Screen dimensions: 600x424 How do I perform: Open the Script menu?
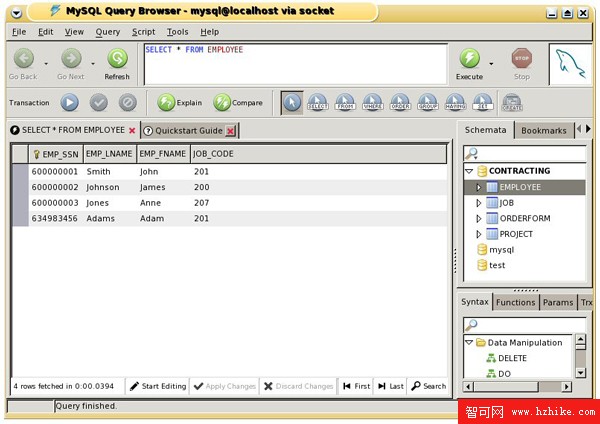143,32
